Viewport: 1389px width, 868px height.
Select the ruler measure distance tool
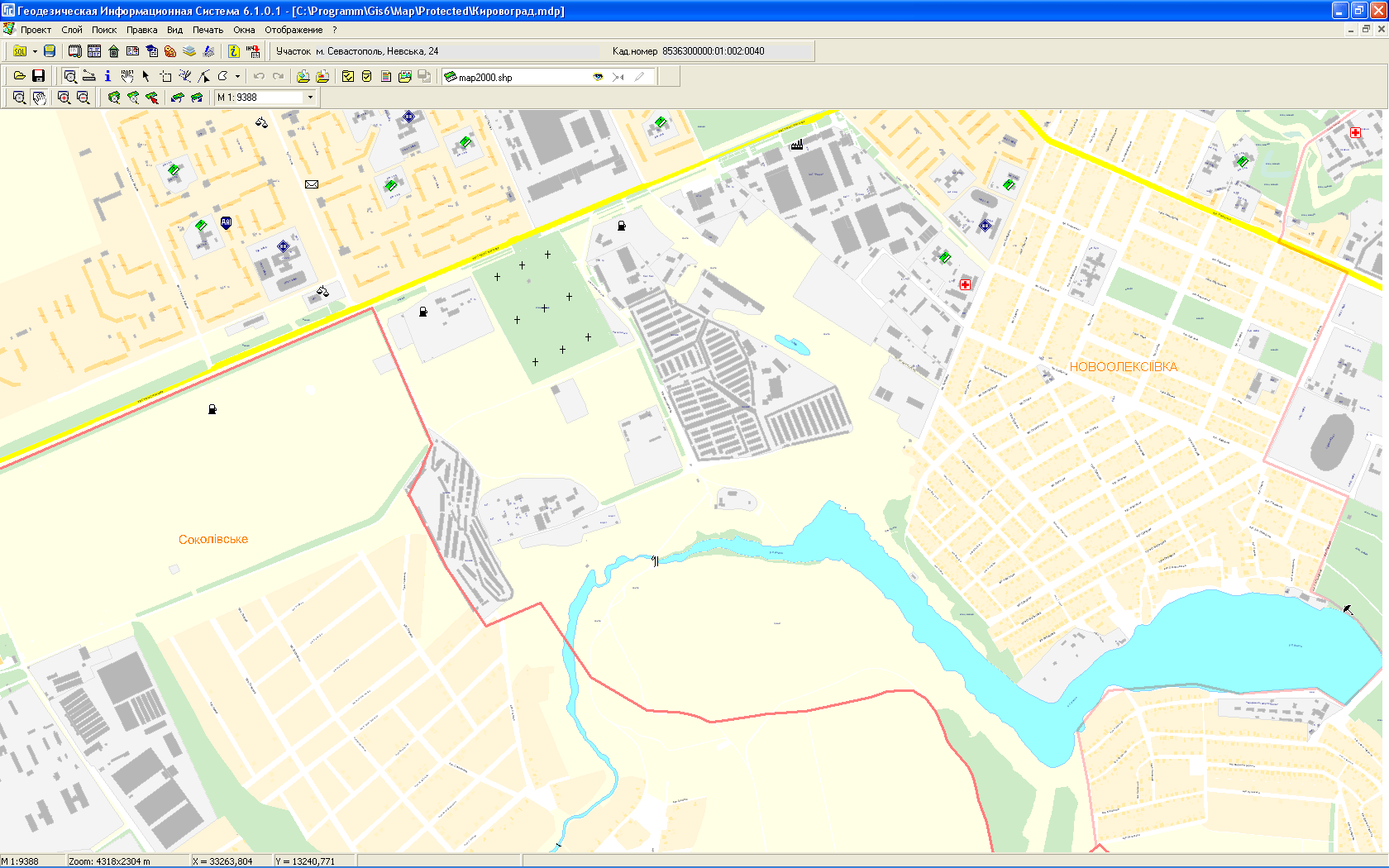click(x=89, y=76)
